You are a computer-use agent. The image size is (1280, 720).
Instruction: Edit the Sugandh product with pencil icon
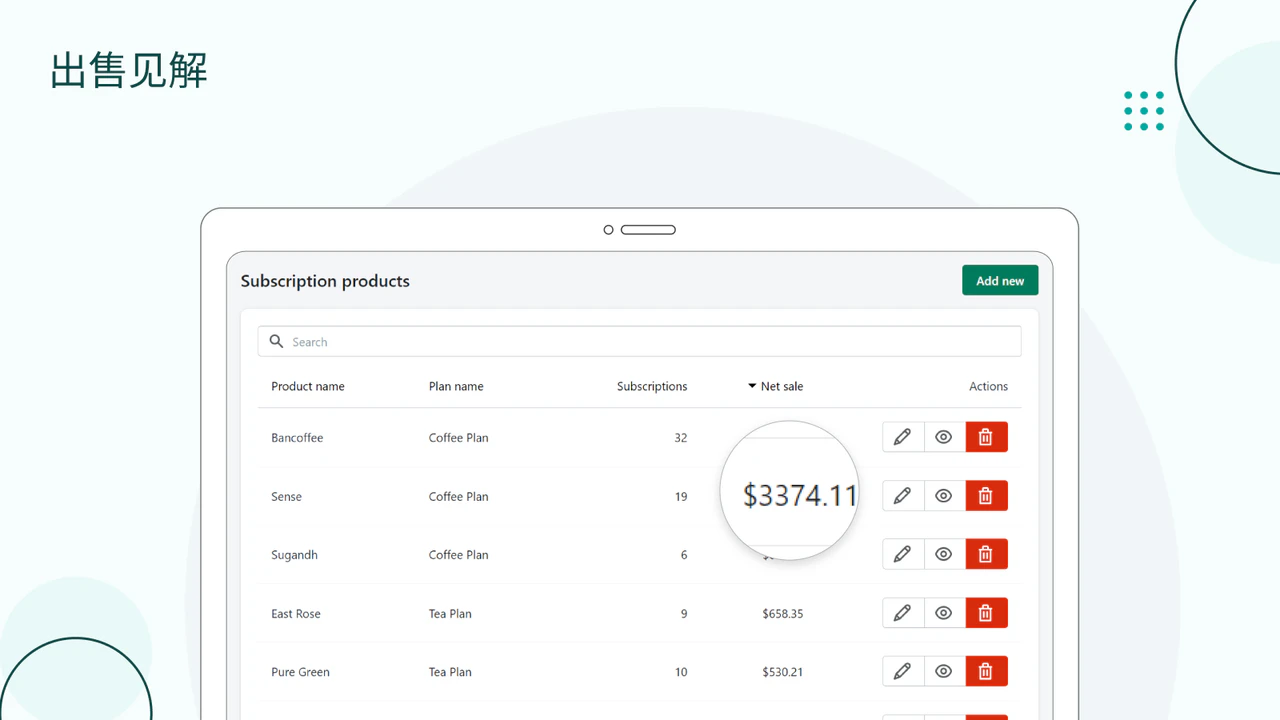(903, 554)
